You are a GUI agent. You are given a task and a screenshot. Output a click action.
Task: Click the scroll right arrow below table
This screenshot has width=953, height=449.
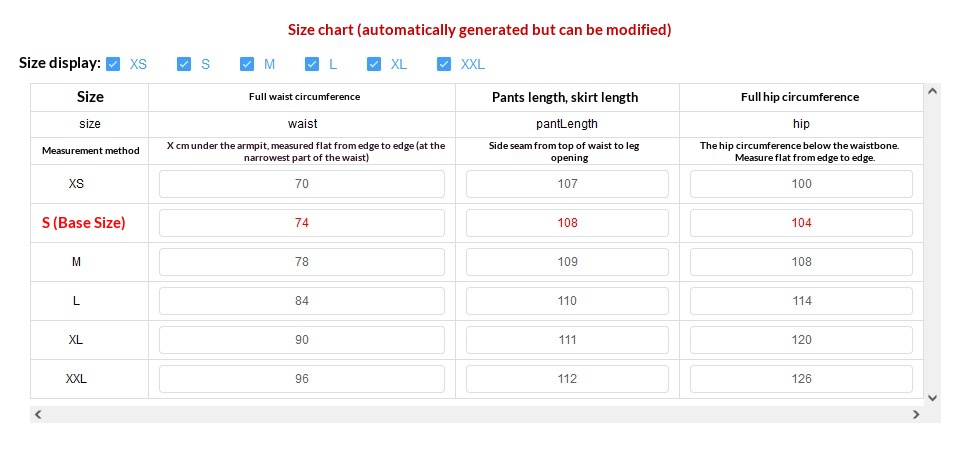[x=915, y=414]
